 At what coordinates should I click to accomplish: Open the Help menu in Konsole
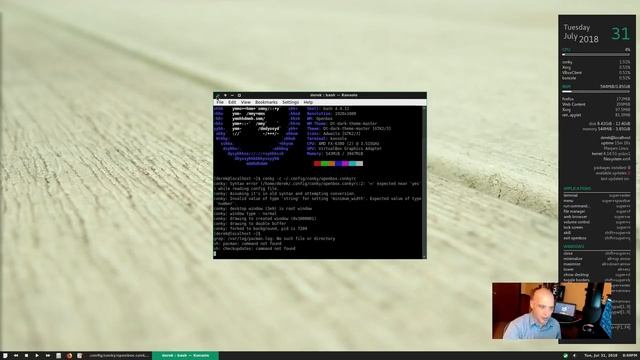pos(308,102)
